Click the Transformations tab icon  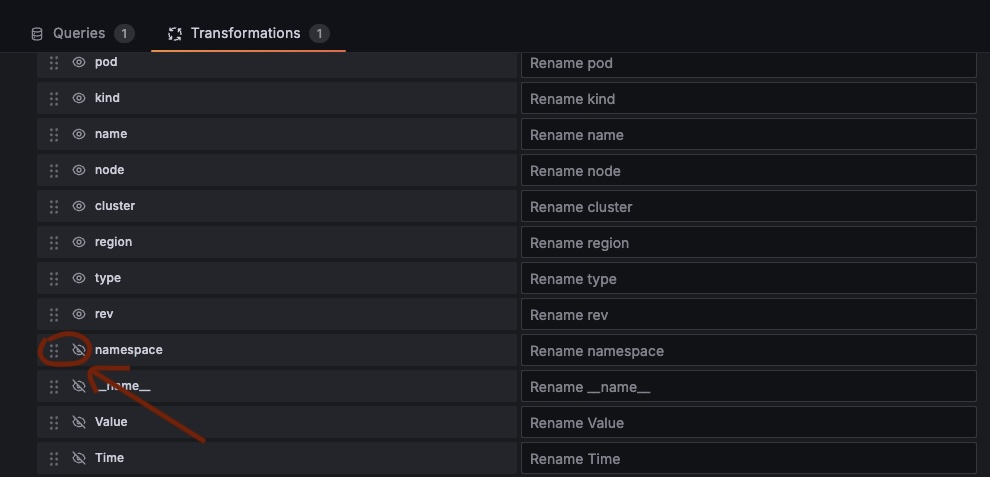[x=175, y=34]
